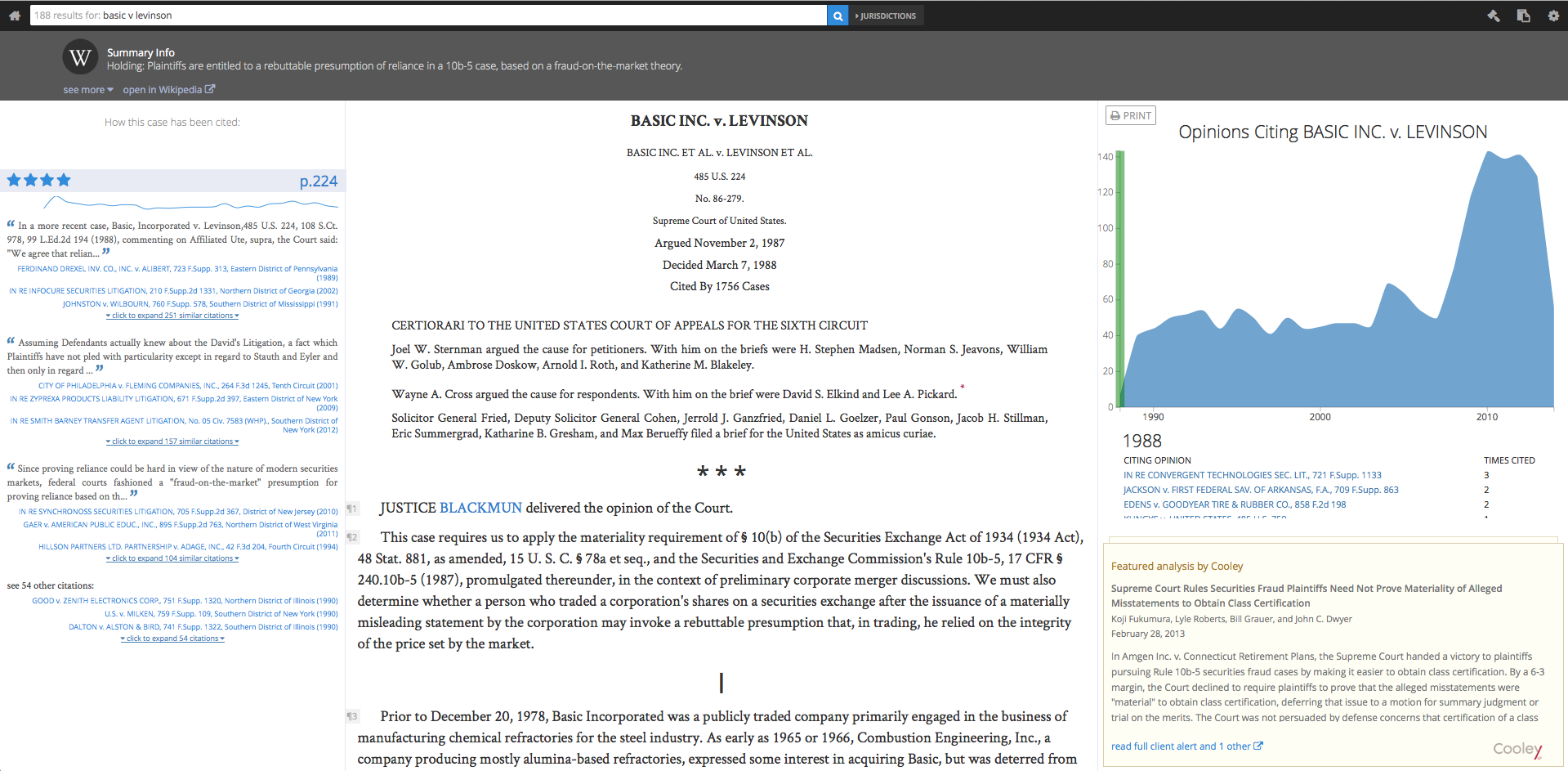Open Jackson v. First Federal Sav. opinion
The height and width of the screenshot is (771, 1568).
pyautogui.click(x=1261, y=490)
